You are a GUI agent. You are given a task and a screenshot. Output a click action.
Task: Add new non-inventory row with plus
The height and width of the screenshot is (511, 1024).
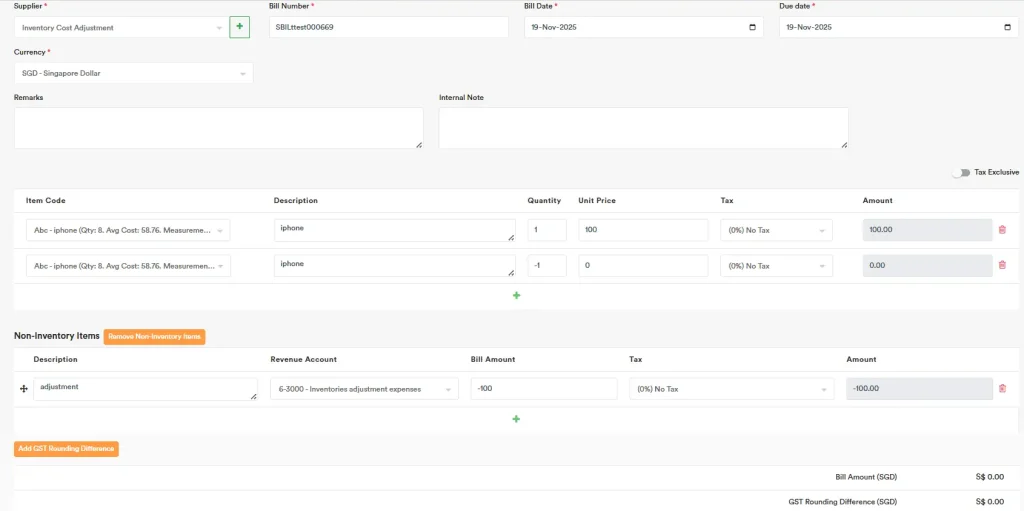pyautogui.click(x=516, y=419)
